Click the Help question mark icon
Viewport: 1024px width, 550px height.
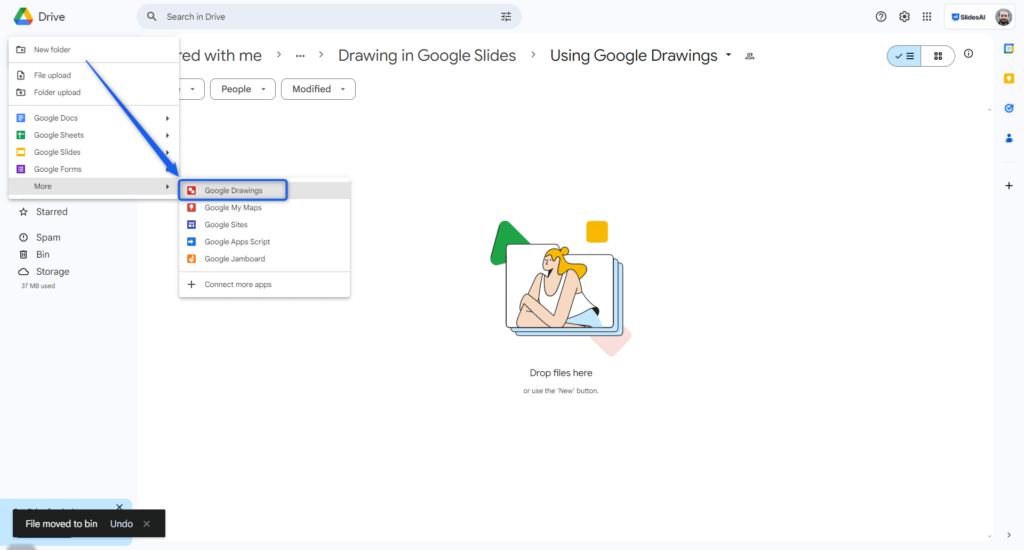(881, 17)
